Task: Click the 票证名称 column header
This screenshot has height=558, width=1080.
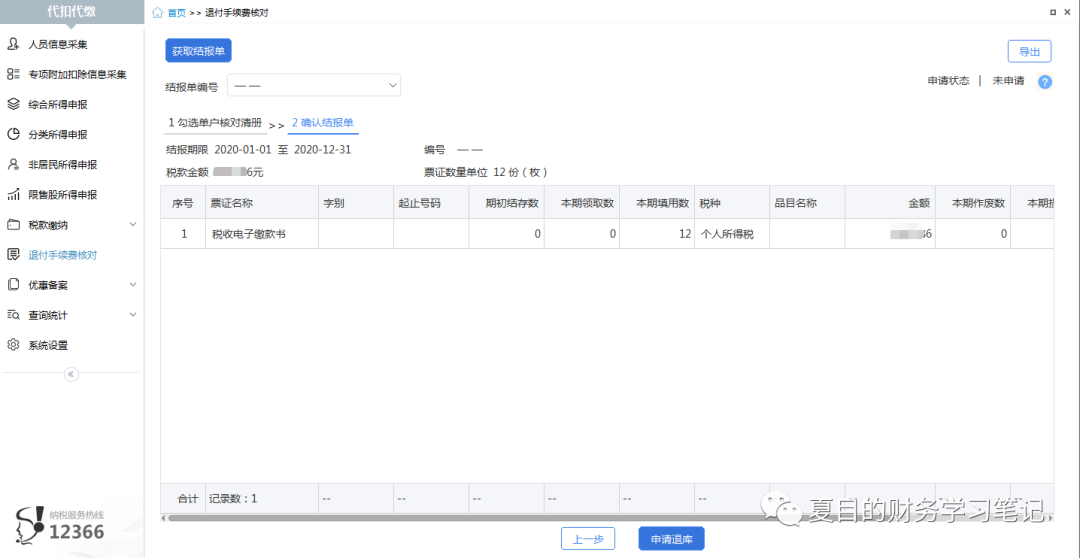Action: tap(262, 203)
